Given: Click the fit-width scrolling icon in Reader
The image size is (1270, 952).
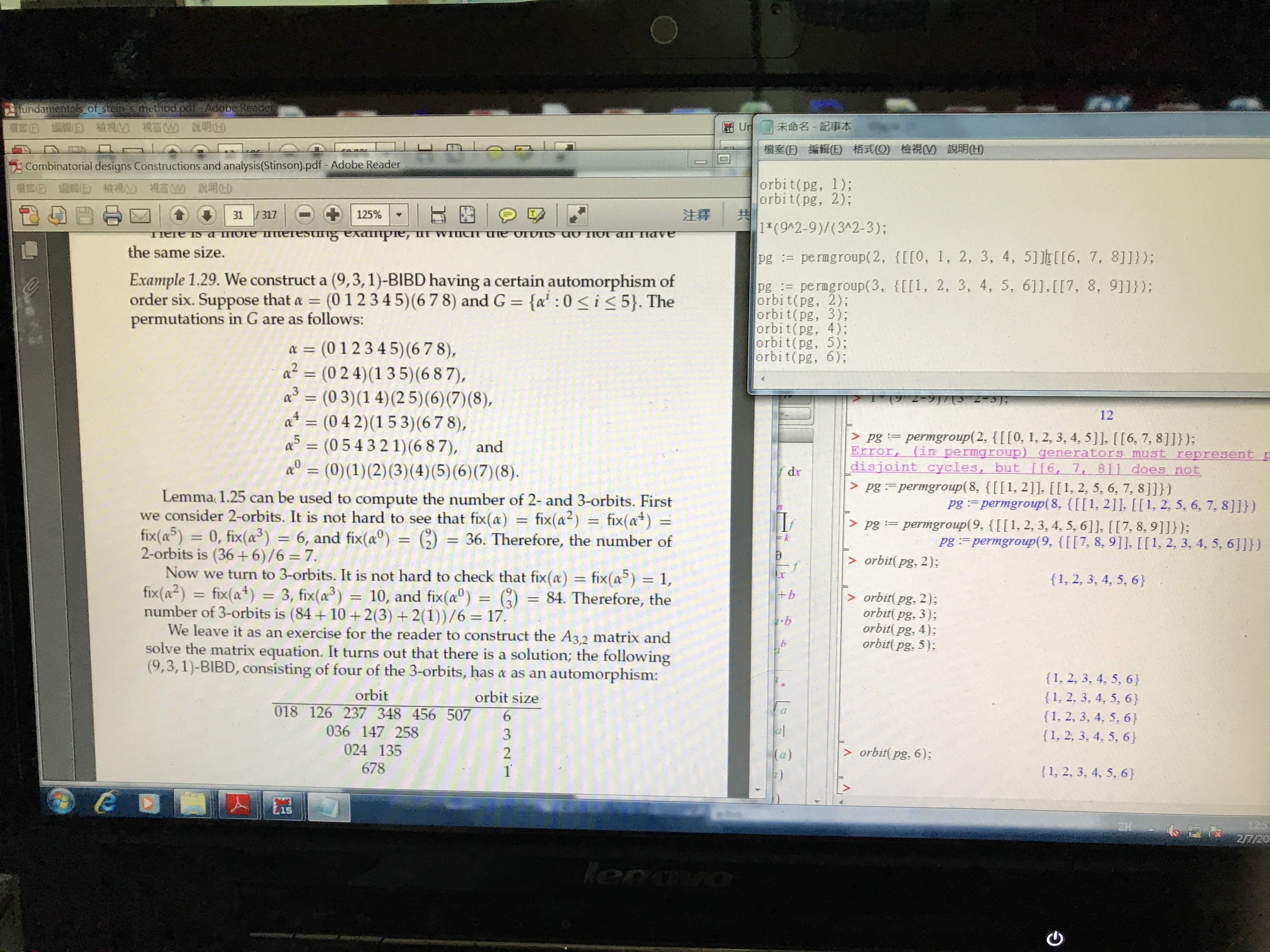Looking at the screenshot, I should click(438, 215).
